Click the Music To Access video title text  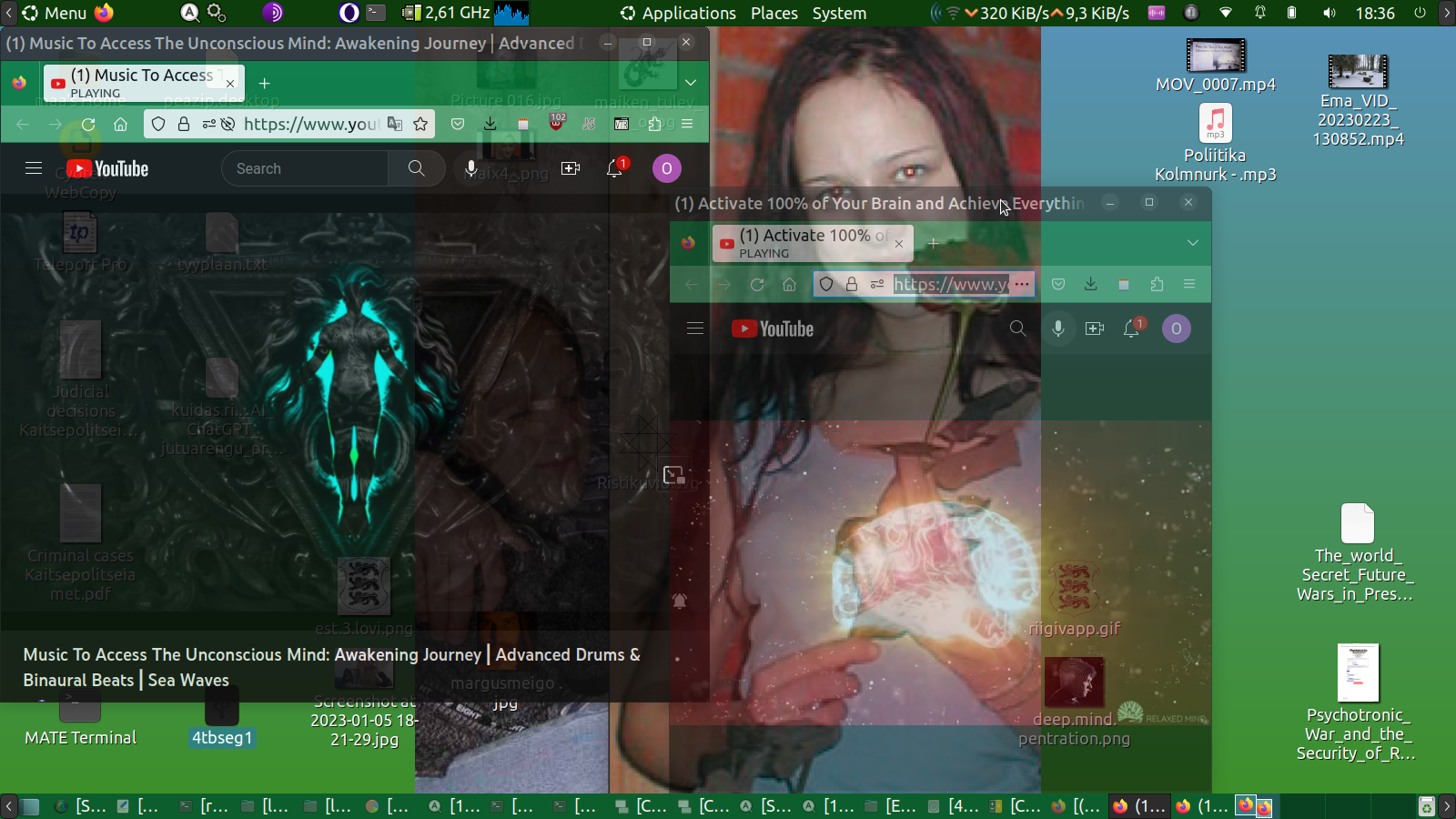click(332, 667)
